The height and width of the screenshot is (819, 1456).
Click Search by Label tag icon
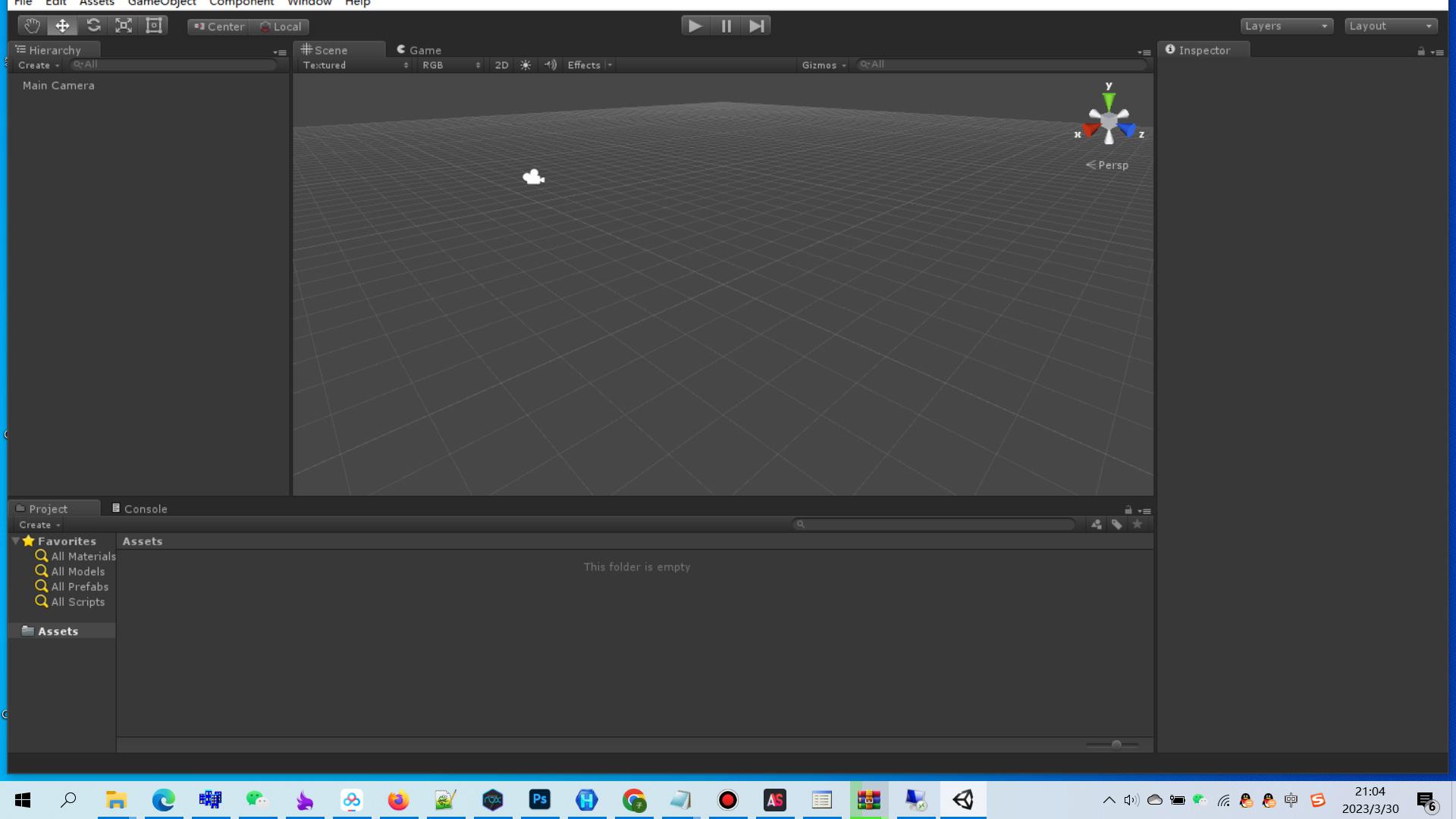pos(1117,524)
